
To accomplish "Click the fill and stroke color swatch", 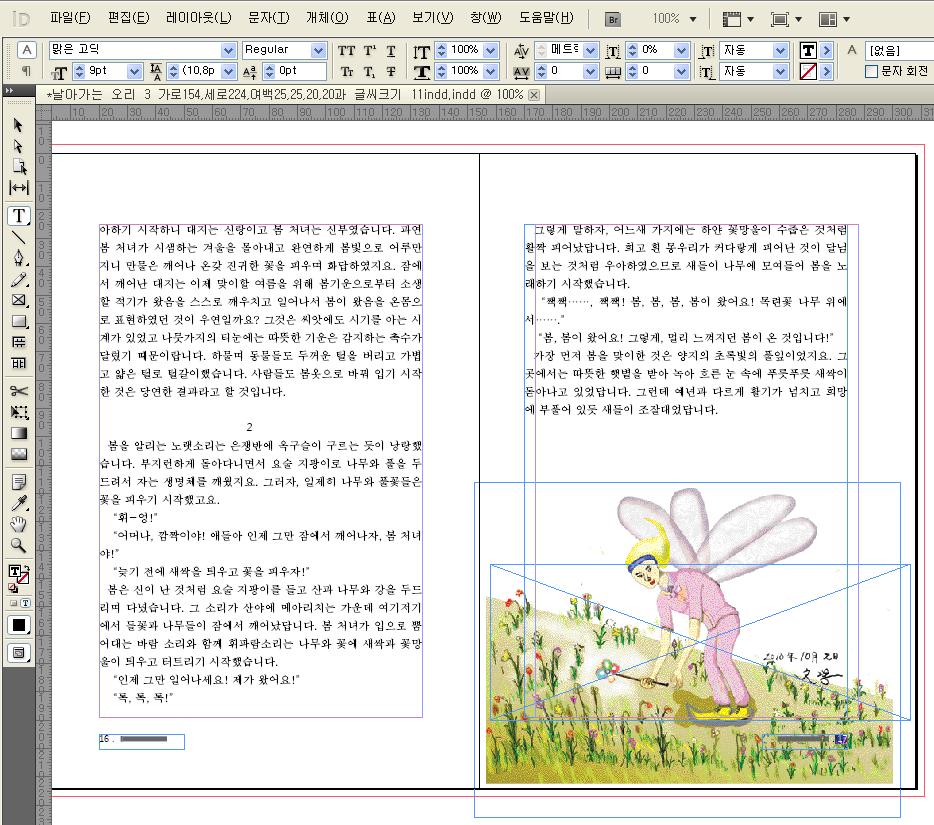I will (19, 574).
